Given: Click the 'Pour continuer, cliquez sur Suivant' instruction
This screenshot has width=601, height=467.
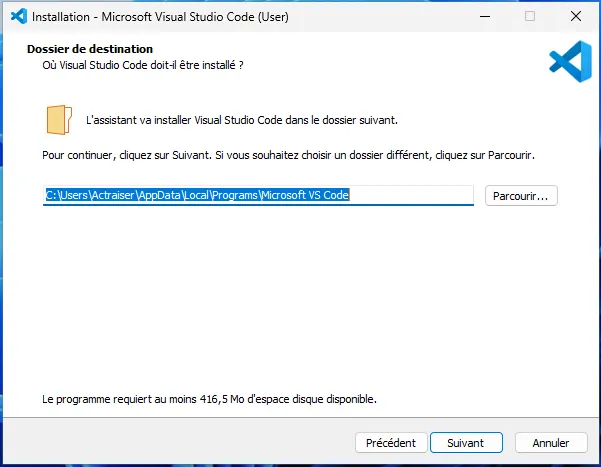Looking at the screenshot, I should [288, 156].
